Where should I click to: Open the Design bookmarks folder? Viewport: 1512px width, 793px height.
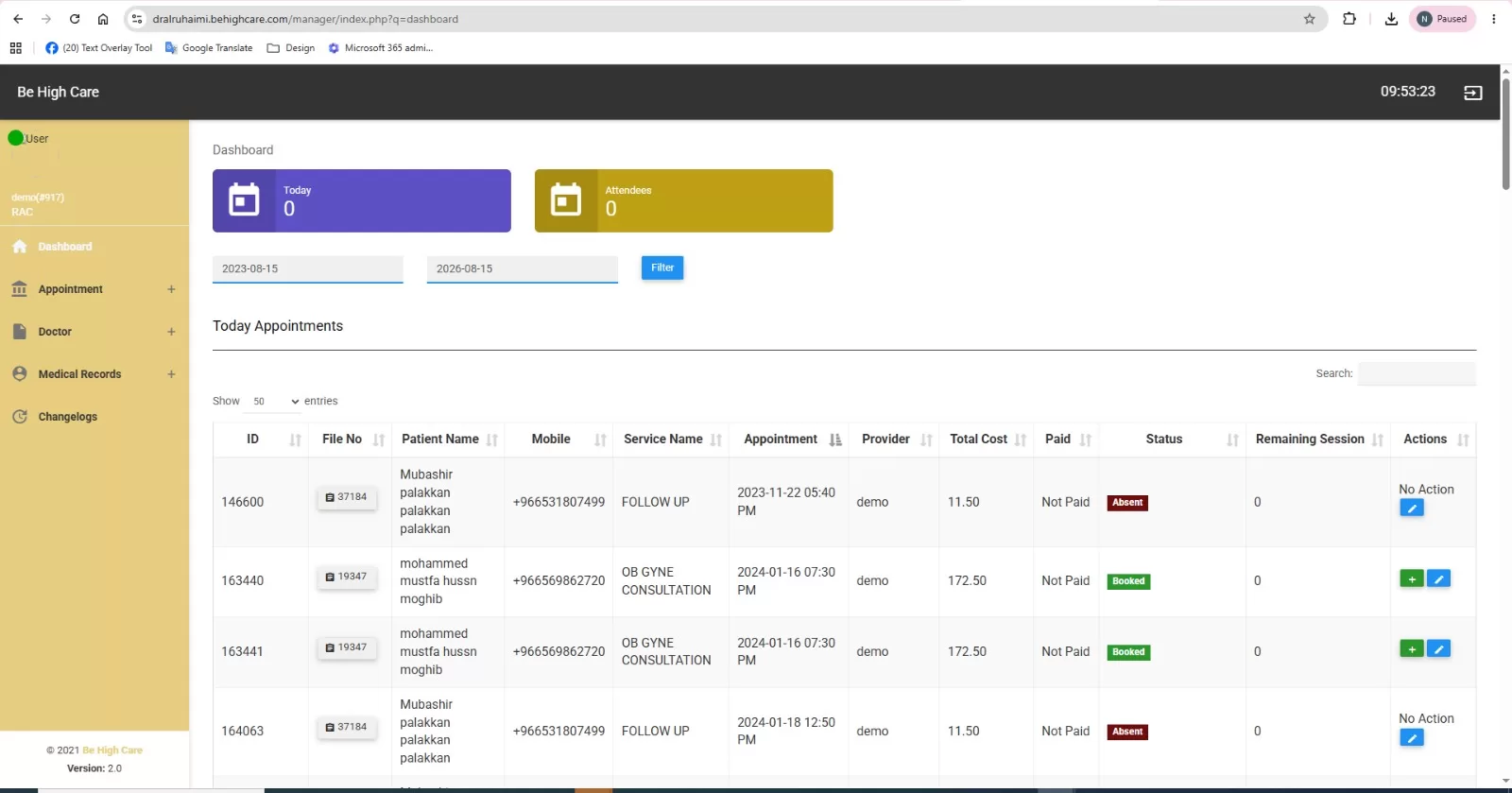pos(291,48)
